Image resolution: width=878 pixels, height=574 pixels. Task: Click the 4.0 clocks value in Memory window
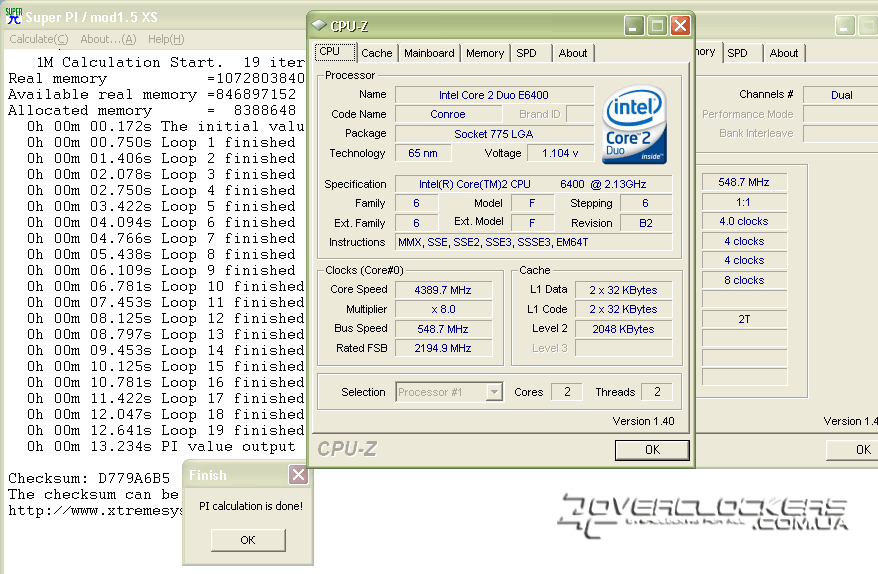click(744, 221)
